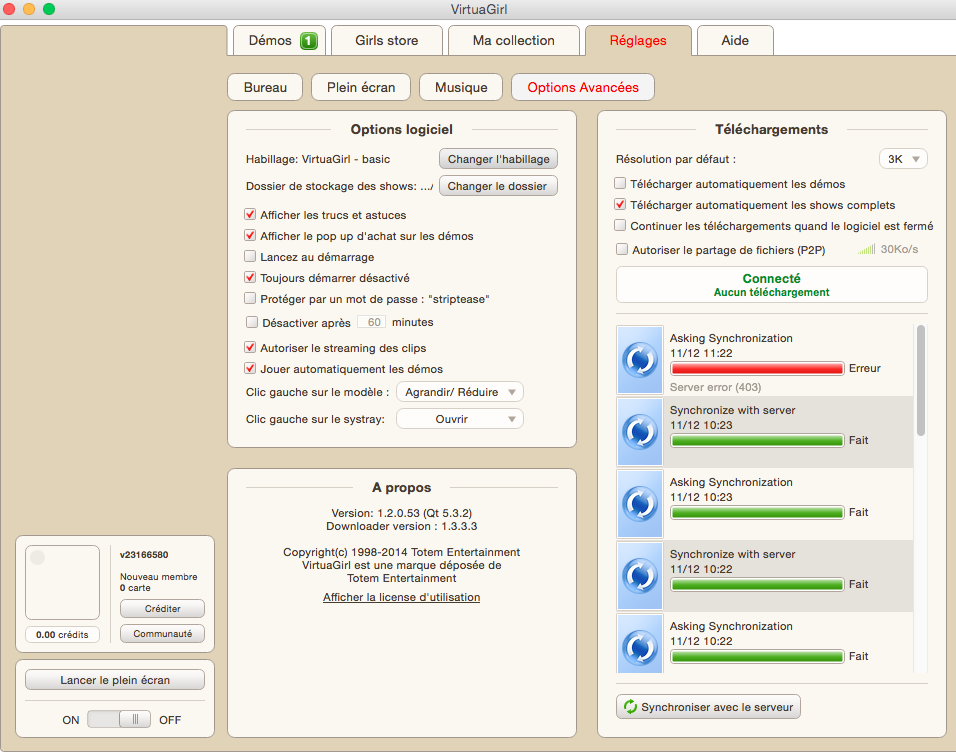This screenshot has height=753, width=956.
Task: Open the Girls store tab
Action: (x=387, y=41)
